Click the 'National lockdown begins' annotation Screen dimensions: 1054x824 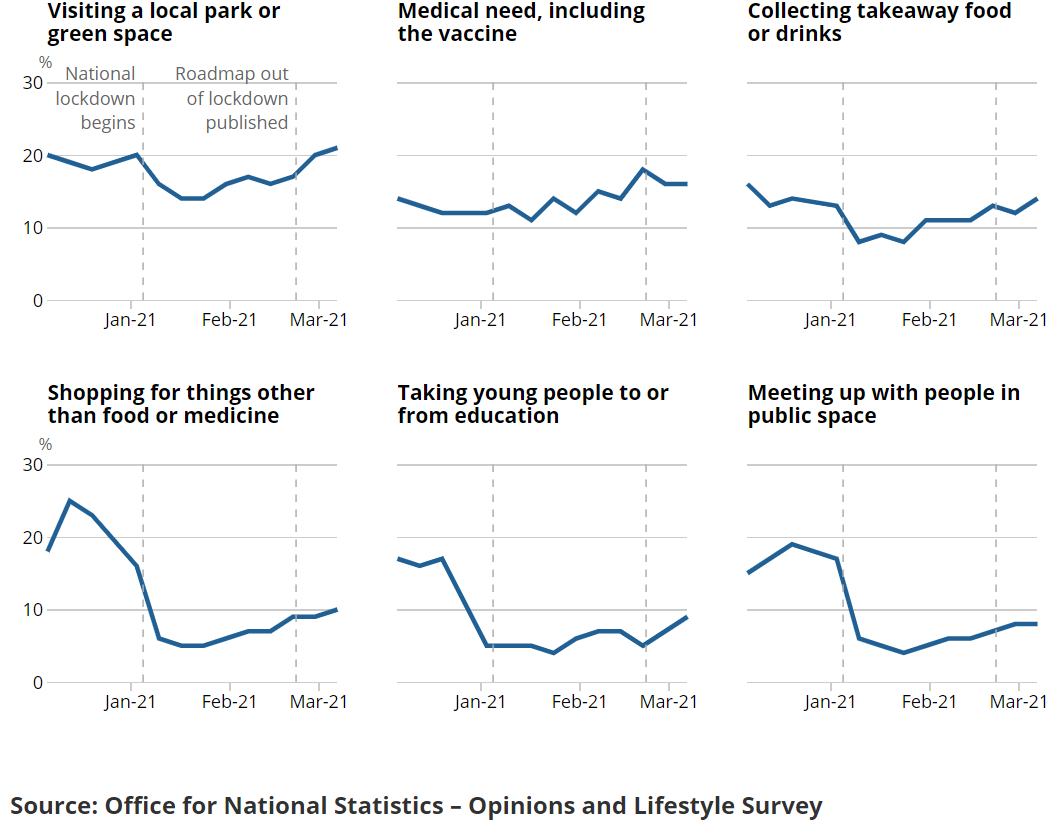click(x=97, y=99)
